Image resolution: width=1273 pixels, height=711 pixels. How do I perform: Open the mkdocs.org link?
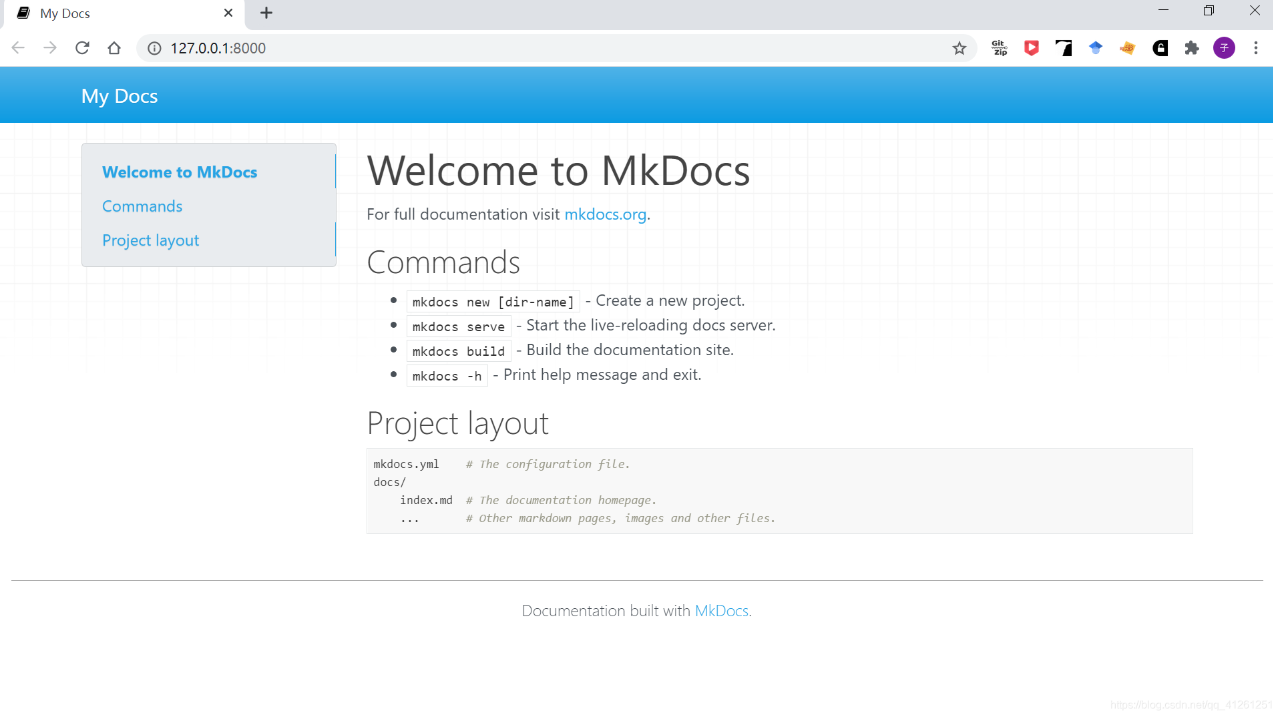[605, 214]
